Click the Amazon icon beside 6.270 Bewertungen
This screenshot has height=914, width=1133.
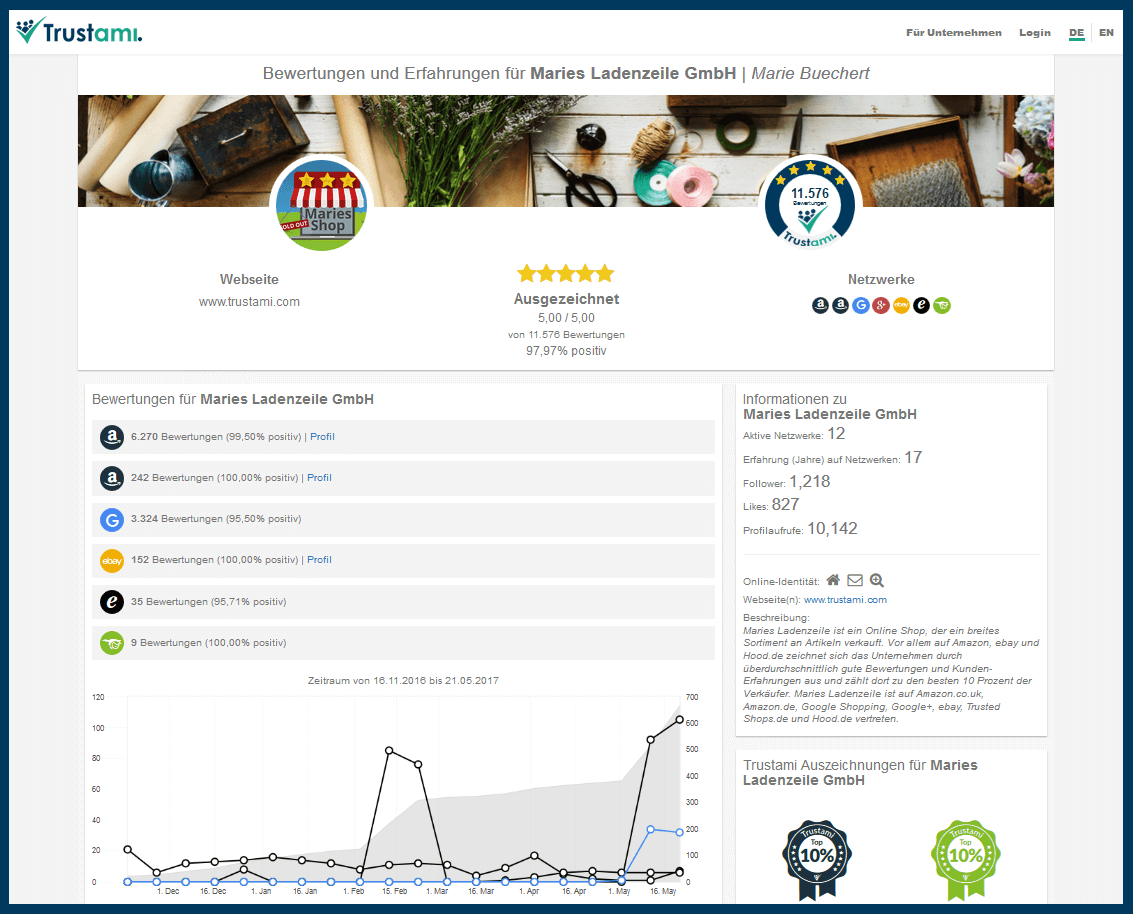point(112,437)
